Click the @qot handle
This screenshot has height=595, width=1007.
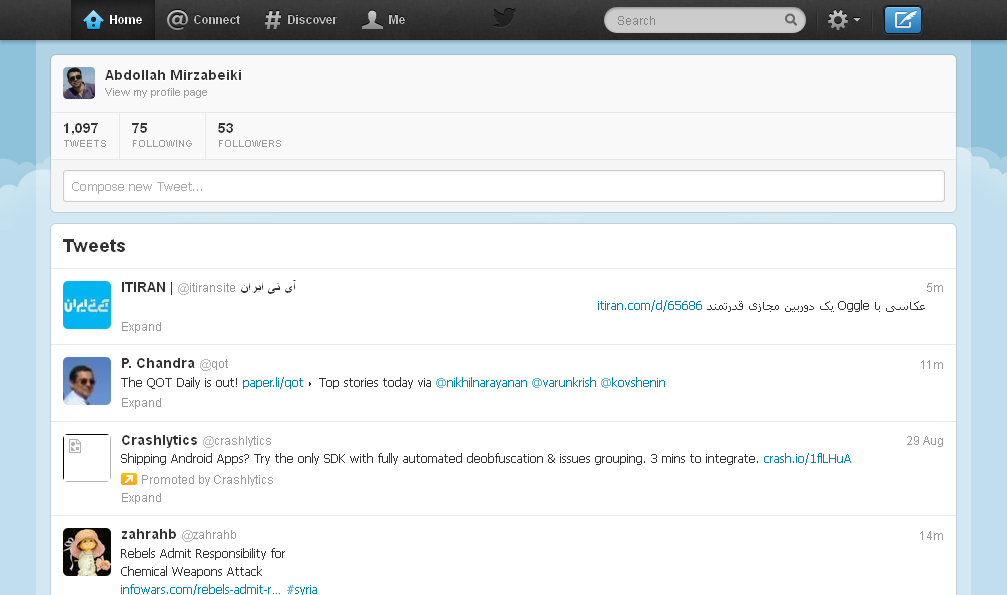point(214,364)
